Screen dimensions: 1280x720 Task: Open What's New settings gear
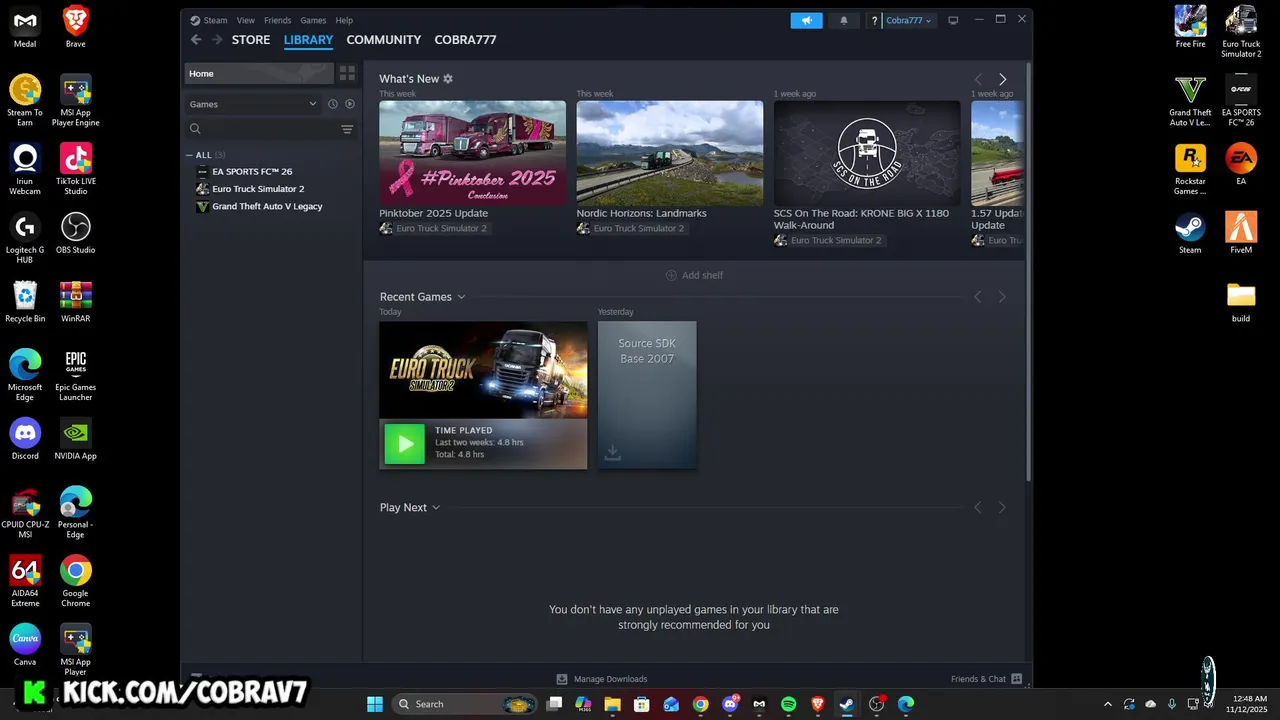tap(448, 79)
